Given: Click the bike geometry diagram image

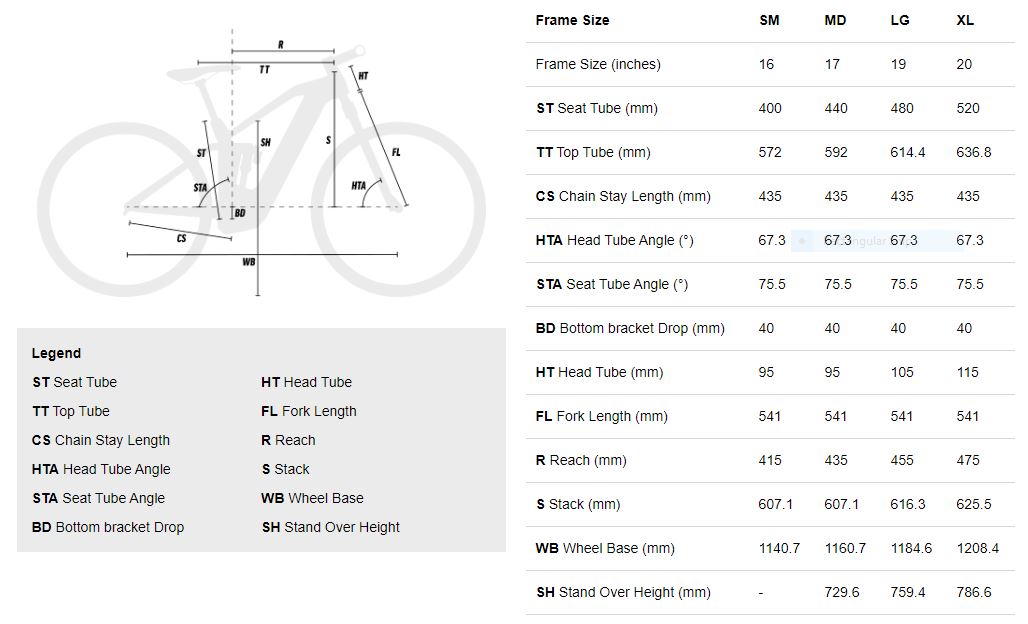Looking at the screenshot, I should pos(261,163).
